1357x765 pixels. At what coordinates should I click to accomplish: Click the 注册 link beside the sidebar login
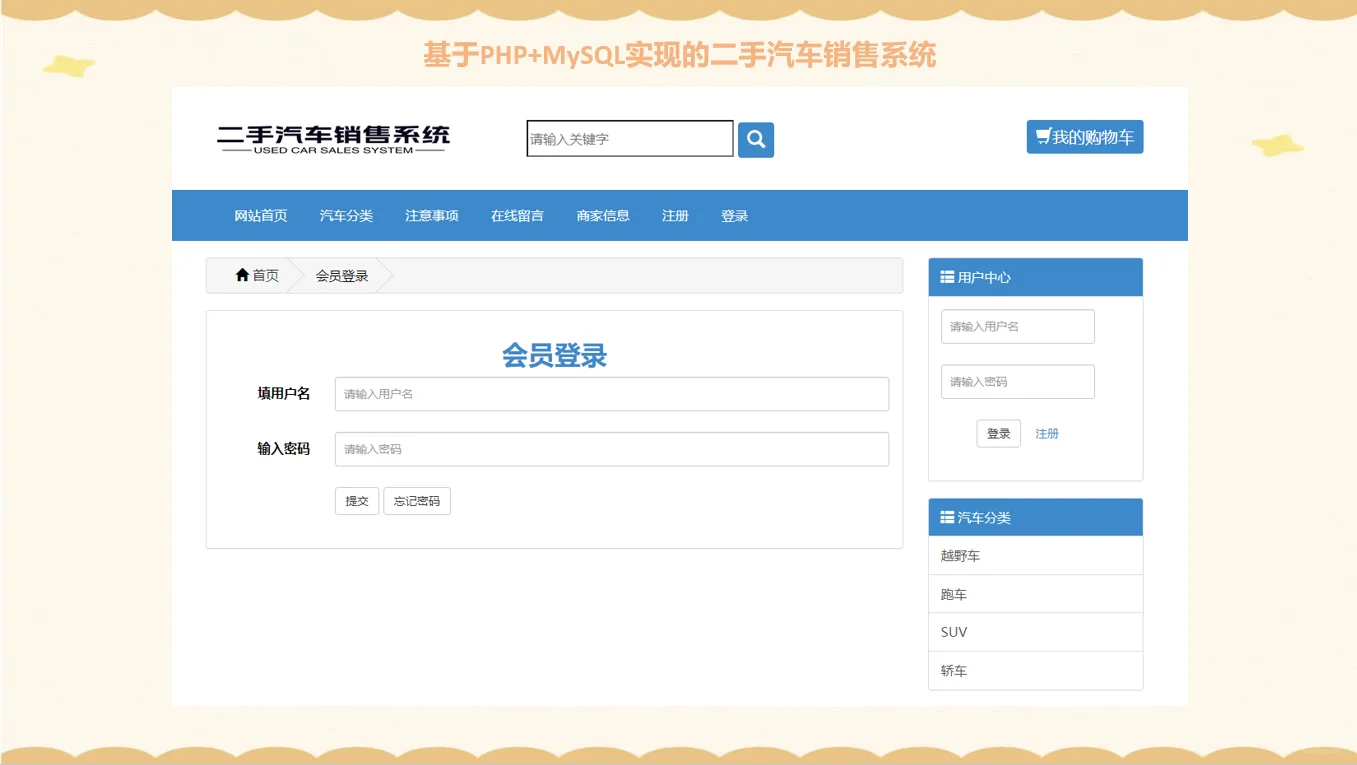tap(1046, 433)
